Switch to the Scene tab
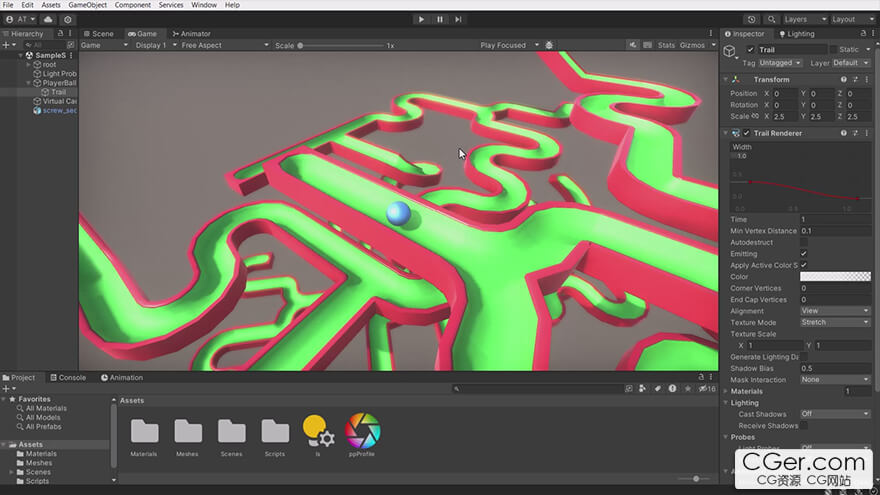 pos(99,34)
